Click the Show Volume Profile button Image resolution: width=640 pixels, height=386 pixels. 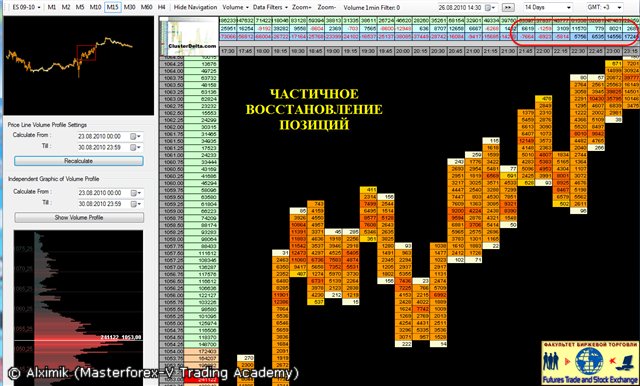pyautogui.click(x=79, y=217)
